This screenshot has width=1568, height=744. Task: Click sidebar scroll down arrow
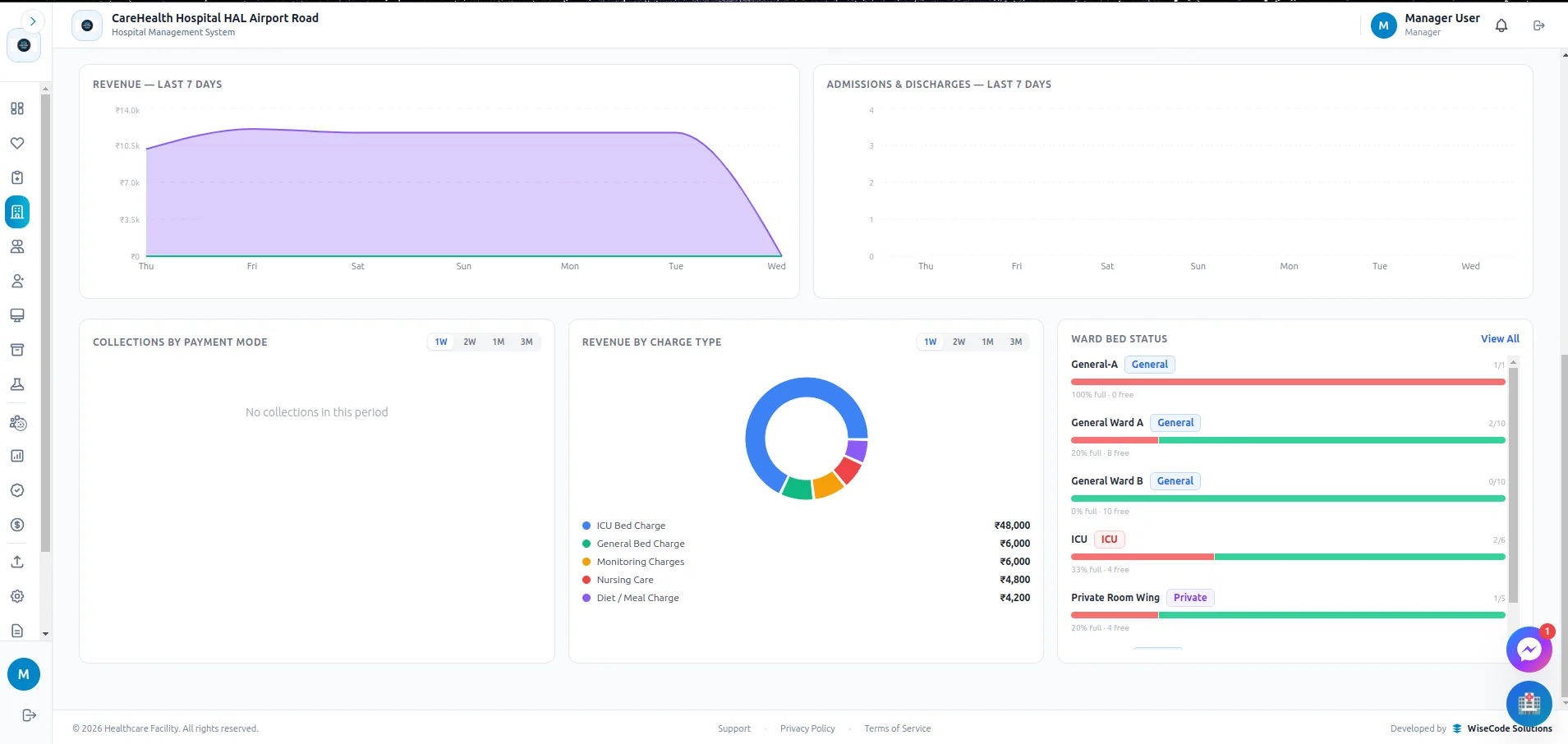[46, 634]
